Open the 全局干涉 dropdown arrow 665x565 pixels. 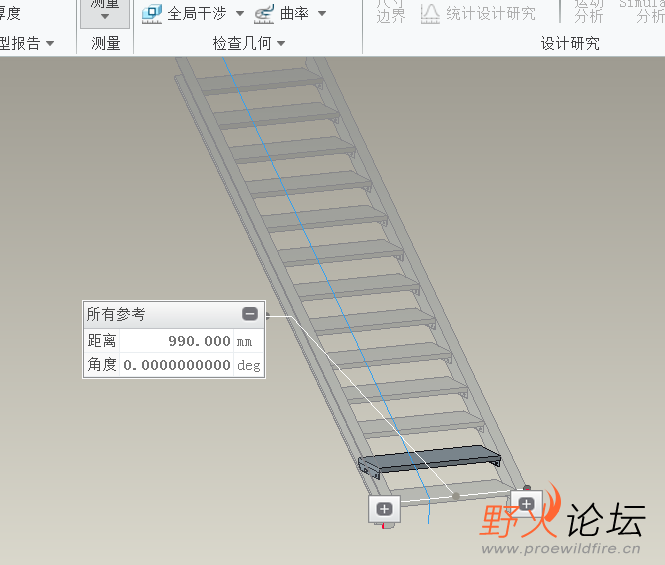click(240, 14)
